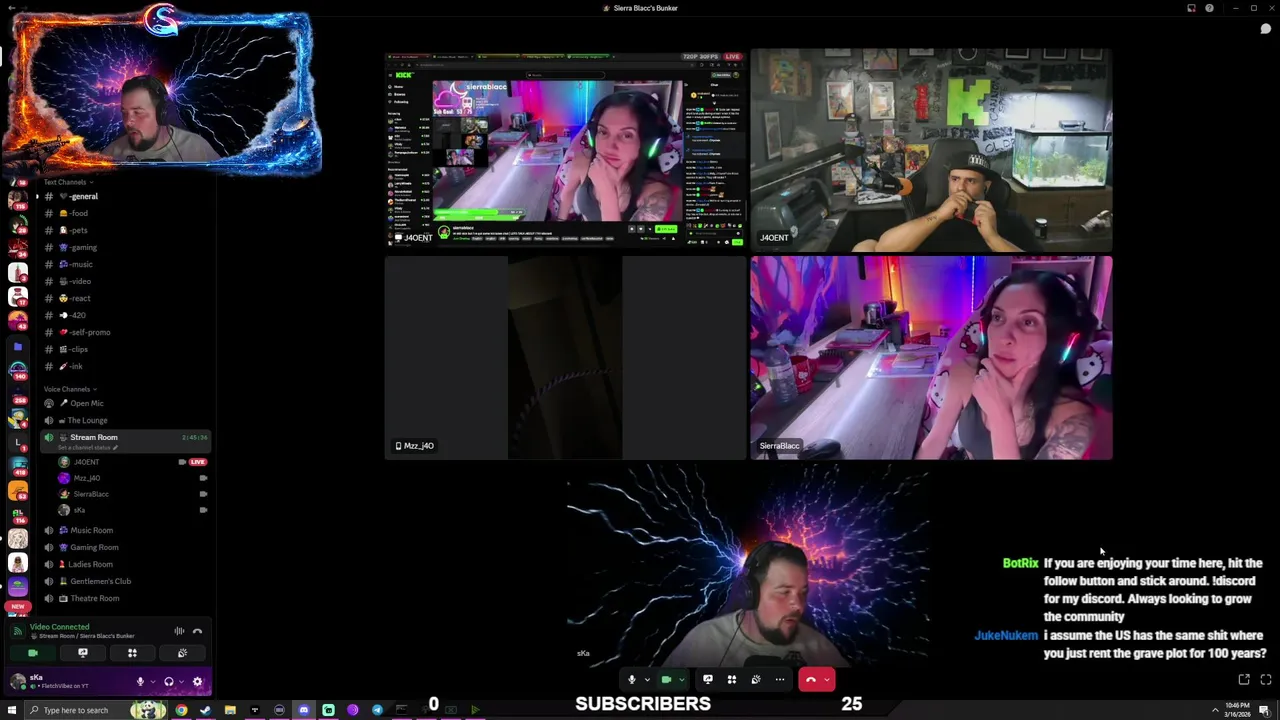Open activities from sidebar voice panel
1280x720 pixels.
click(x=132, y=653)
